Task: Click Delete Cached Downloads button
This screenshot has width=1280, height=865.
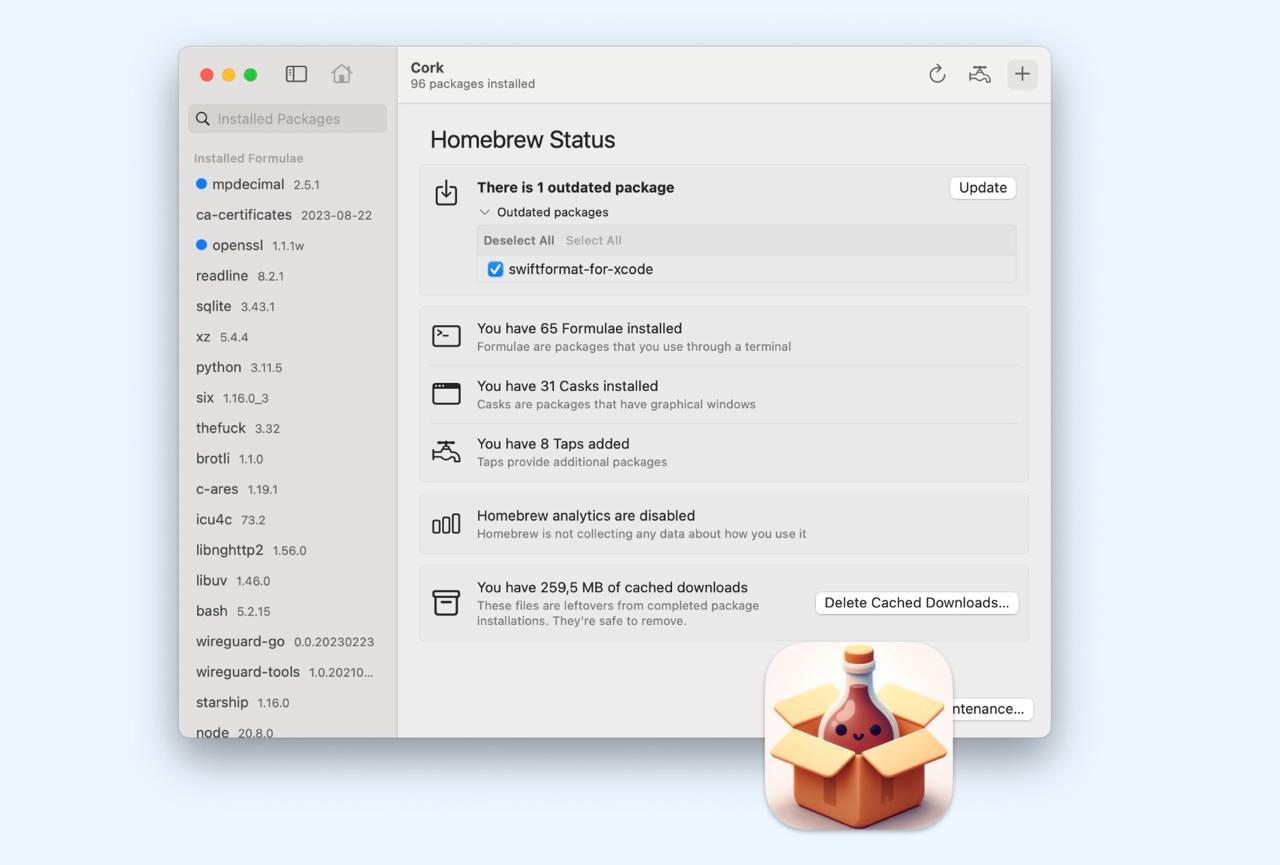Action: tap(916, 602)
